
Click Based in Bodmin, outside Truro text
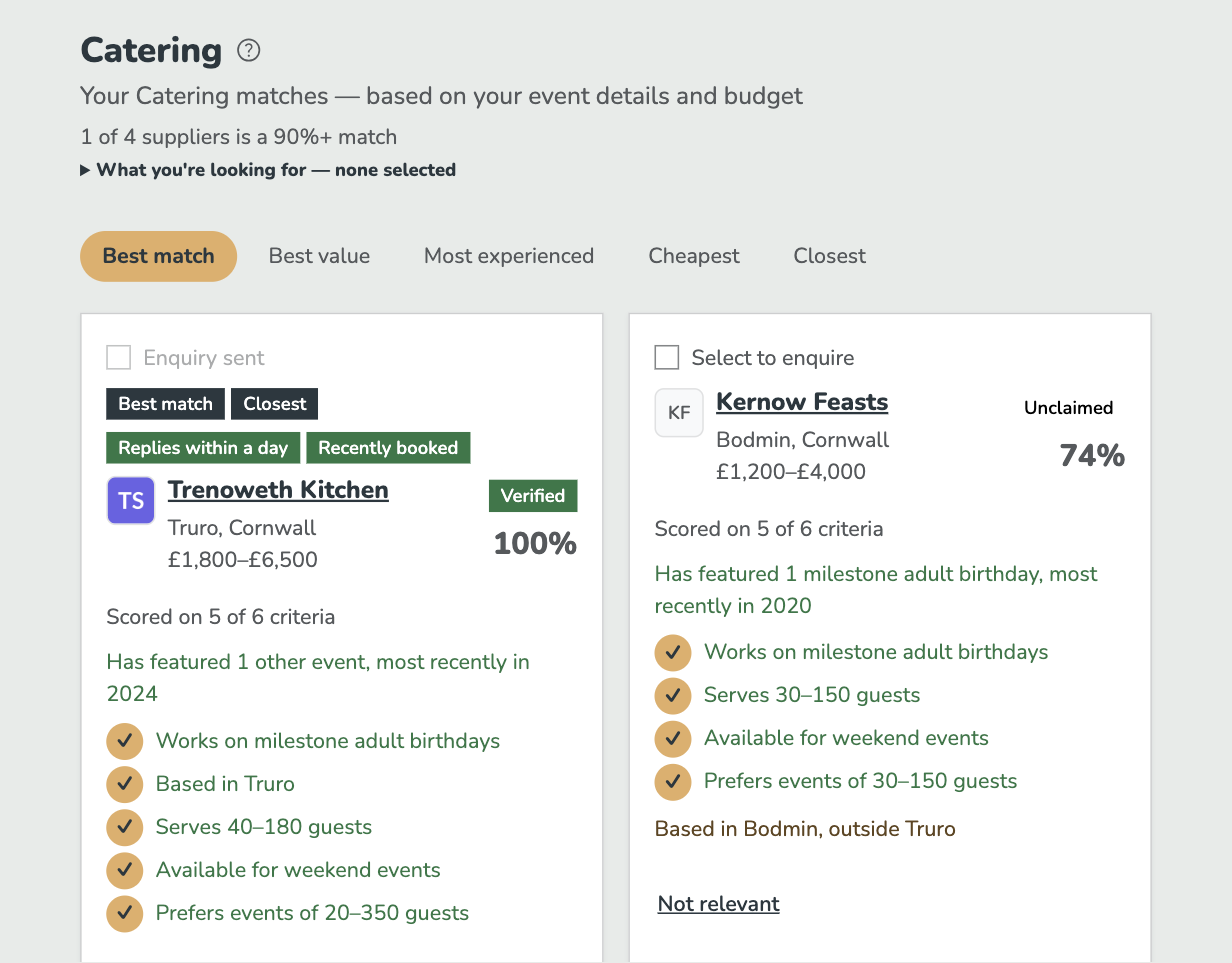805,829
